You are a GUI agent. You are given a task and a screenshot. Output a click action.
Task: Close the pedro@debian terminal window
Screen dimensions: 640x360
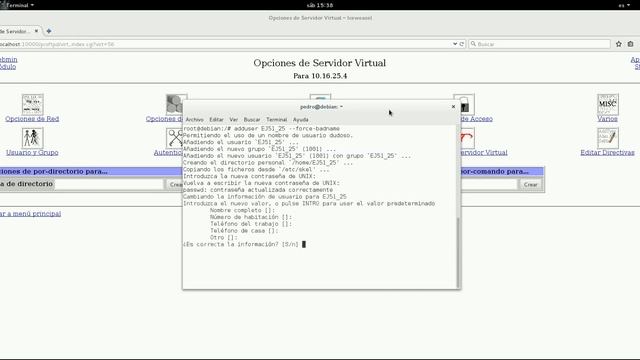453,107
